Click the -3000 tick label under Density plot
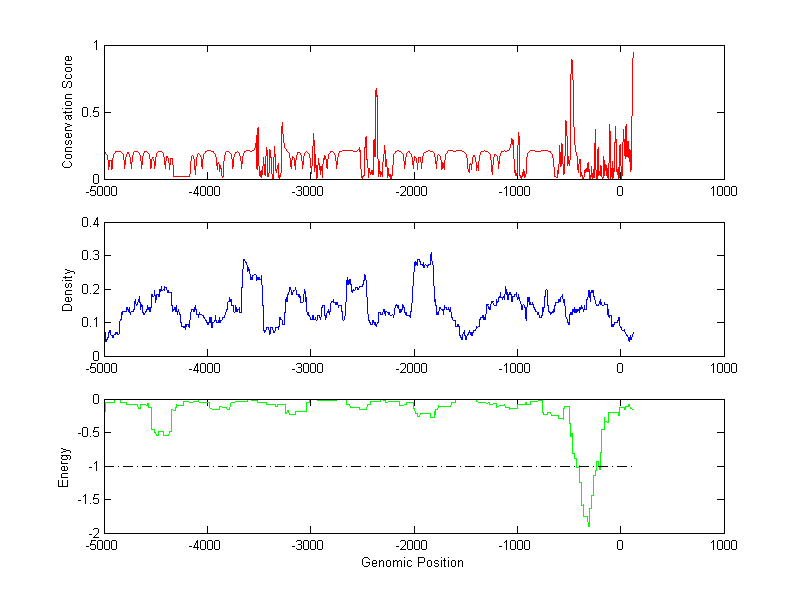This screenshot has width=800, height=599. [x=310, y=368]
